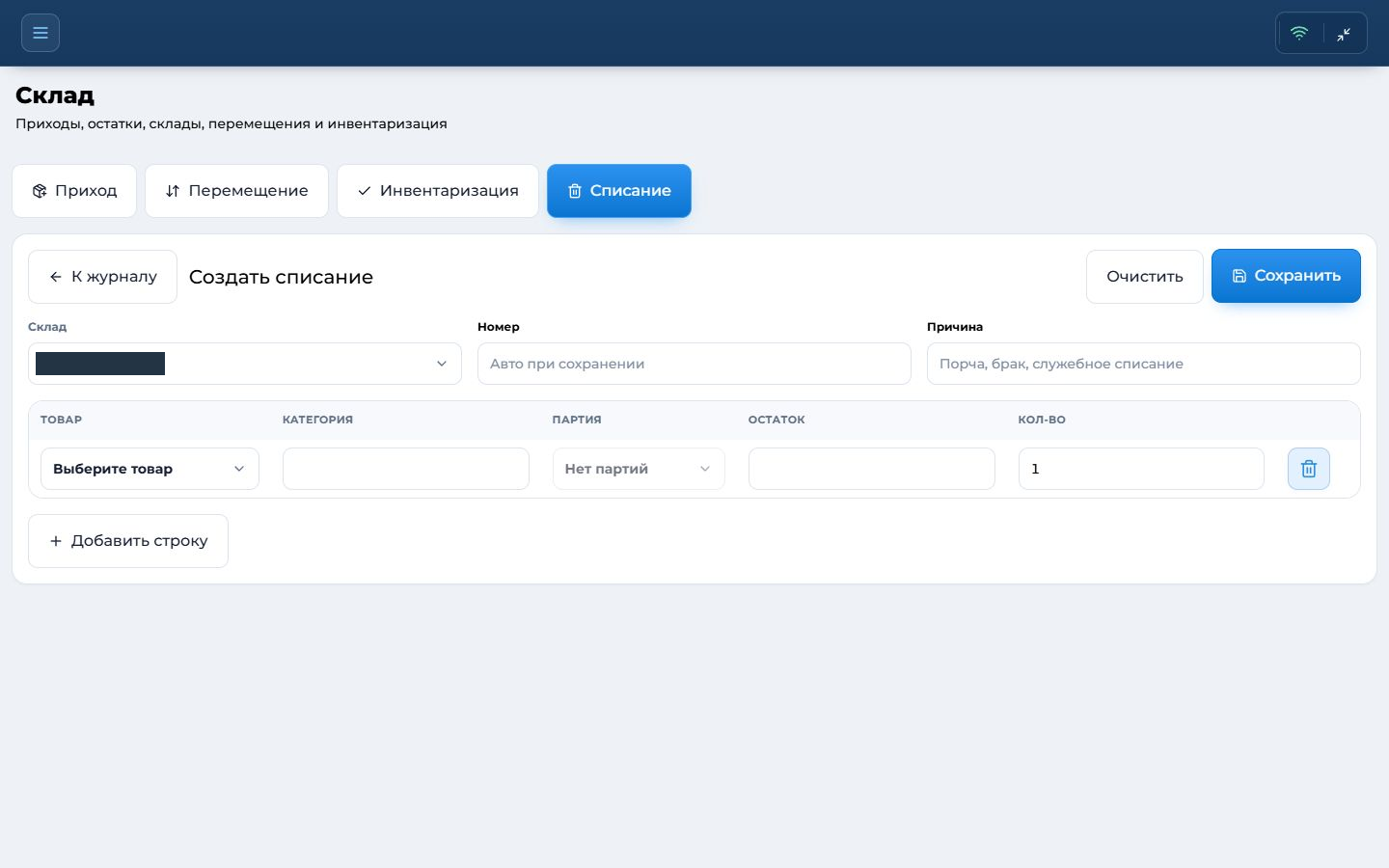This screenshot has height=868, width=1389.
Task: Click the ПАРТИЯ column header
Action: tap(577, 420)
